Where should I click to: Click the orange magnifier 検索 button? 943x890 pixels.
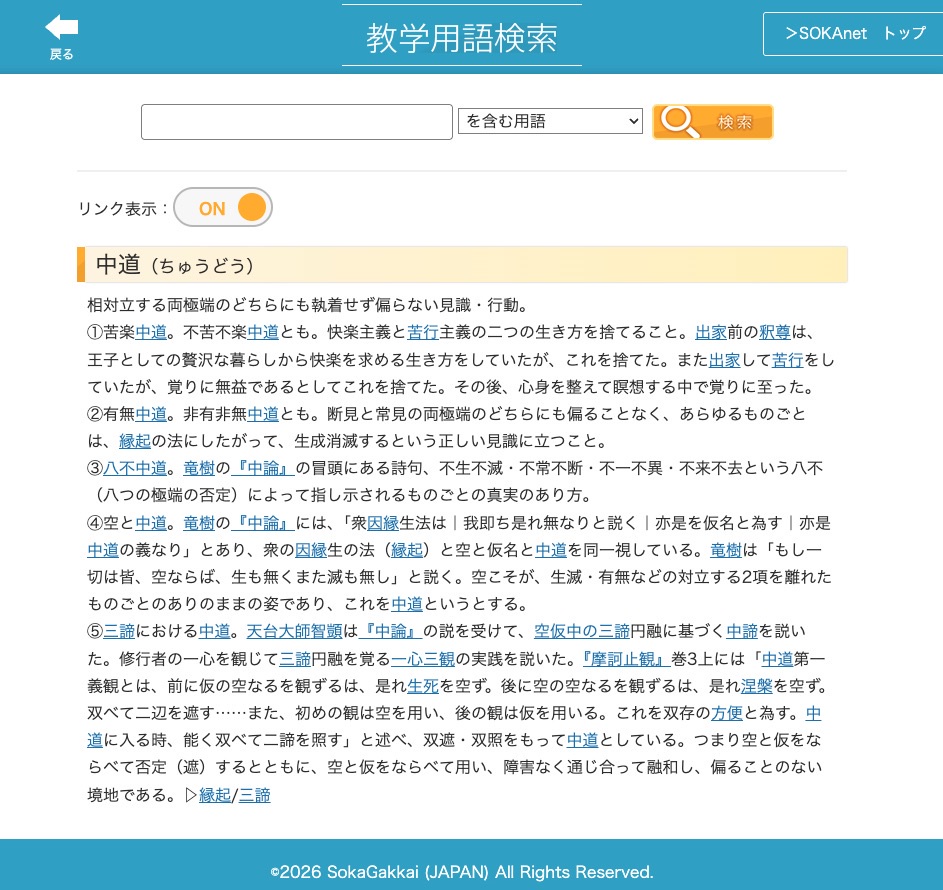[x=712, y=122]
